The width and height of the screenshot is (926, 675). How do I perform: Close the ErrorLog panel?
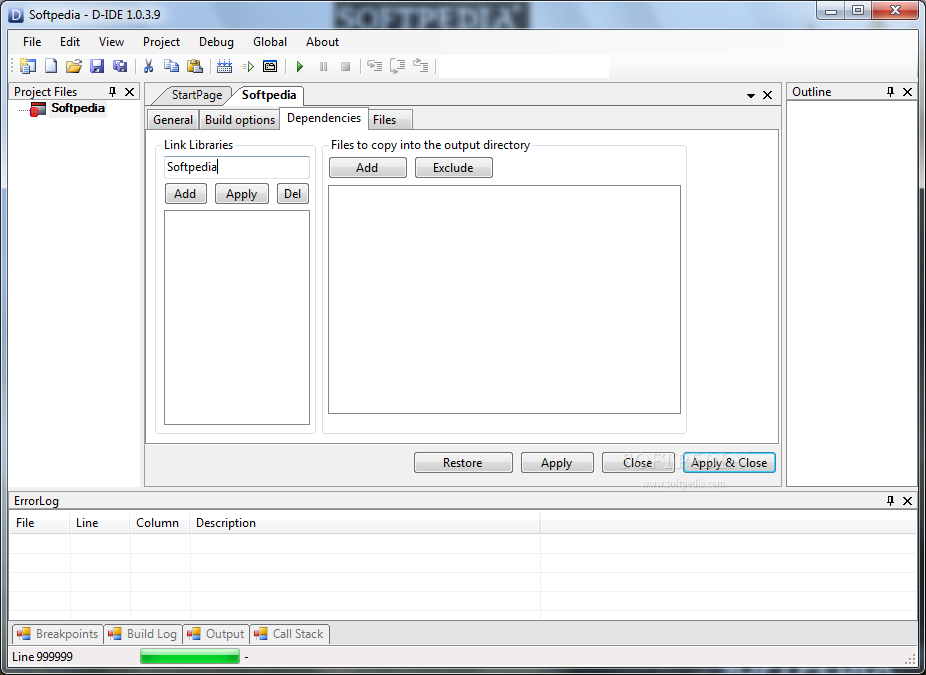908,501
